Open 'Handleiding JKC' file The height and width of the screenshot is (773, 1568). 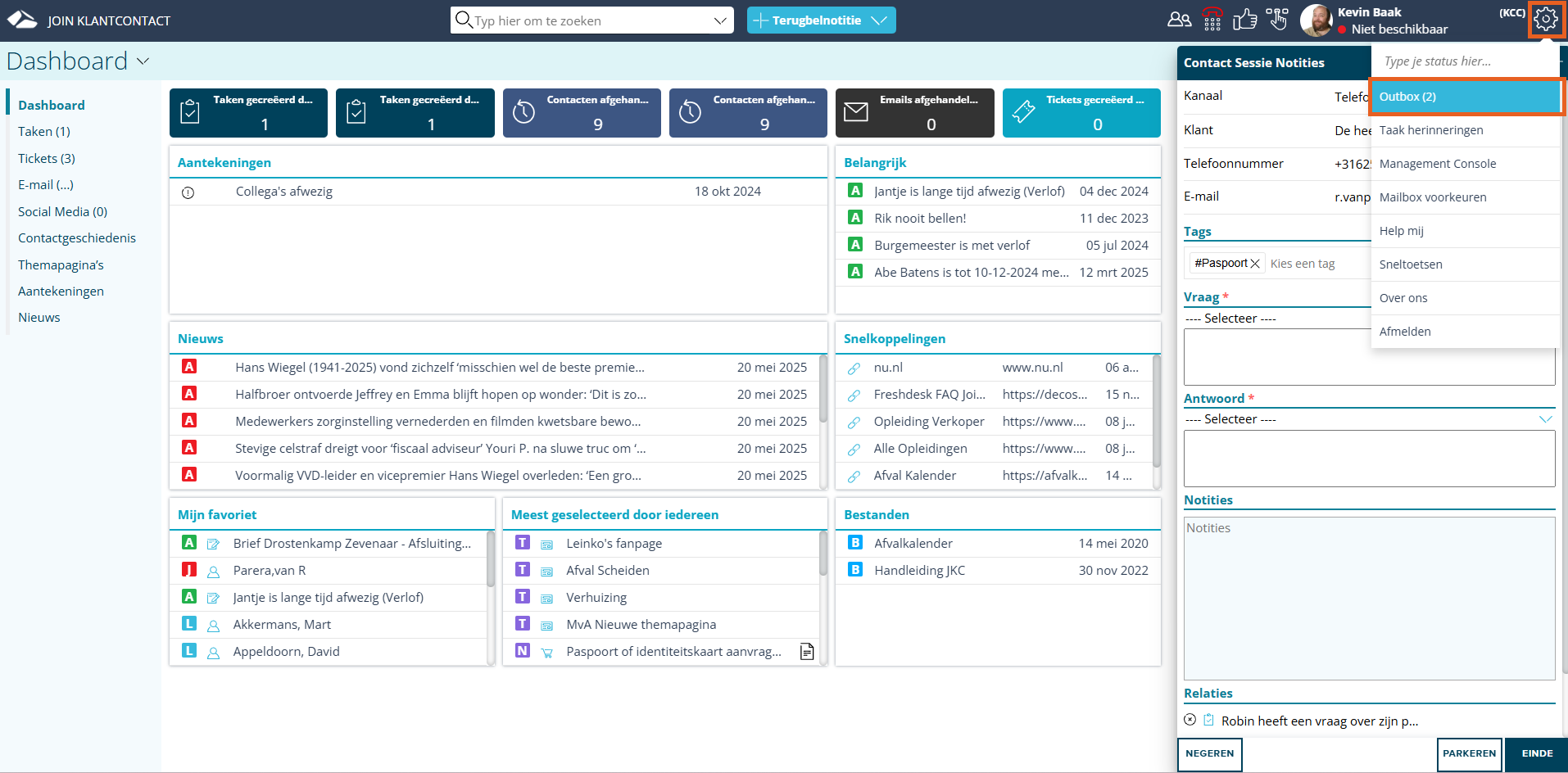(919, 571)
